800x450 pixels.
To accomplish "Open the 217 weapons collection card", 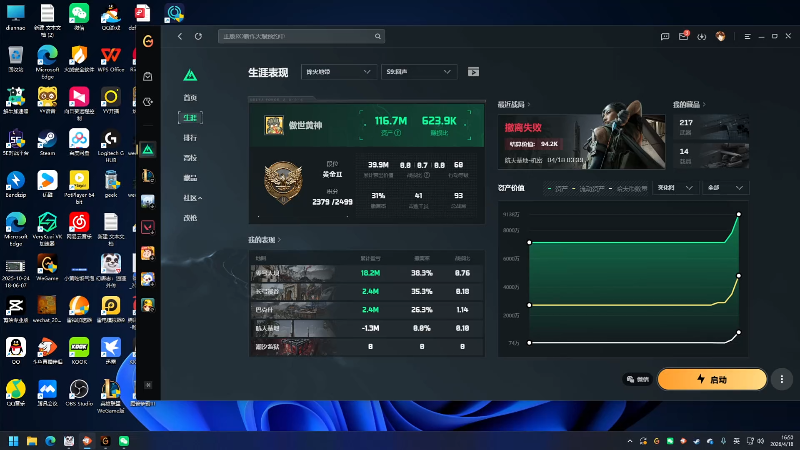I will coord(711,127).
